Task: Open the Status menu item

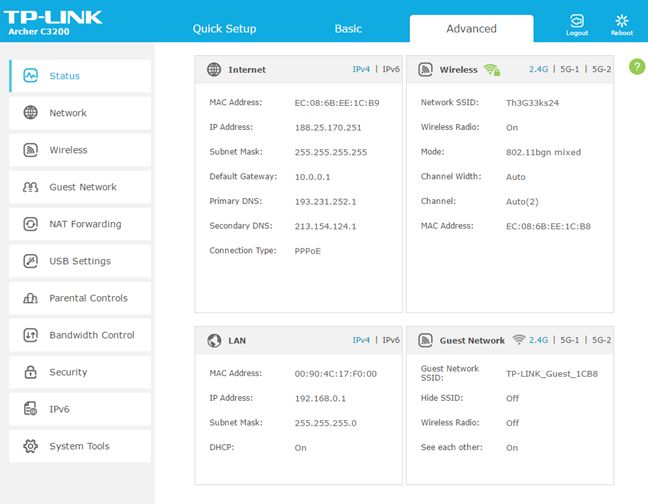Action: 80,76
